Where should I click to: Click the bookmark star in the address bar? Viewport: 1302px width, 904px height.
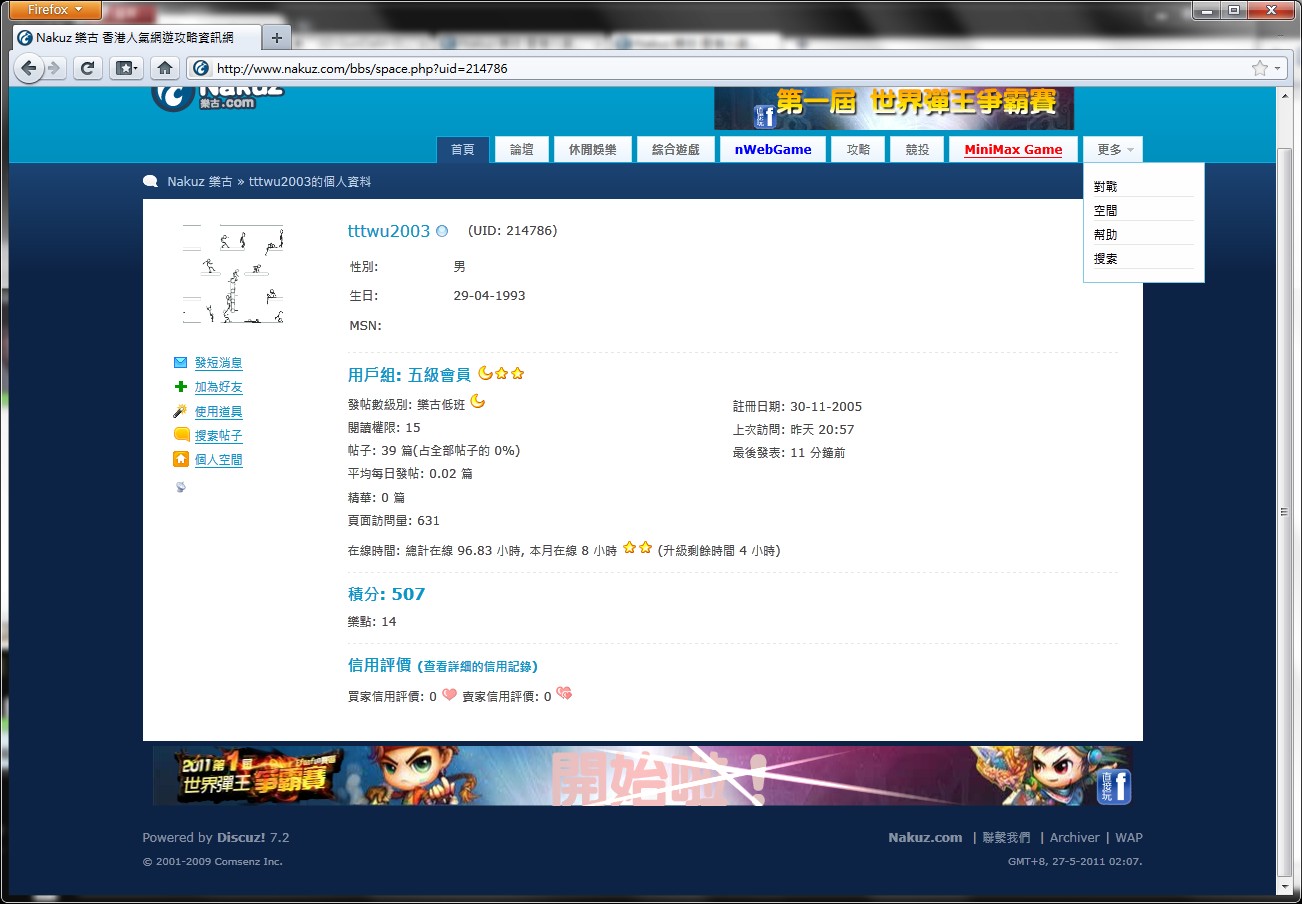click(x=1259, y=68)
